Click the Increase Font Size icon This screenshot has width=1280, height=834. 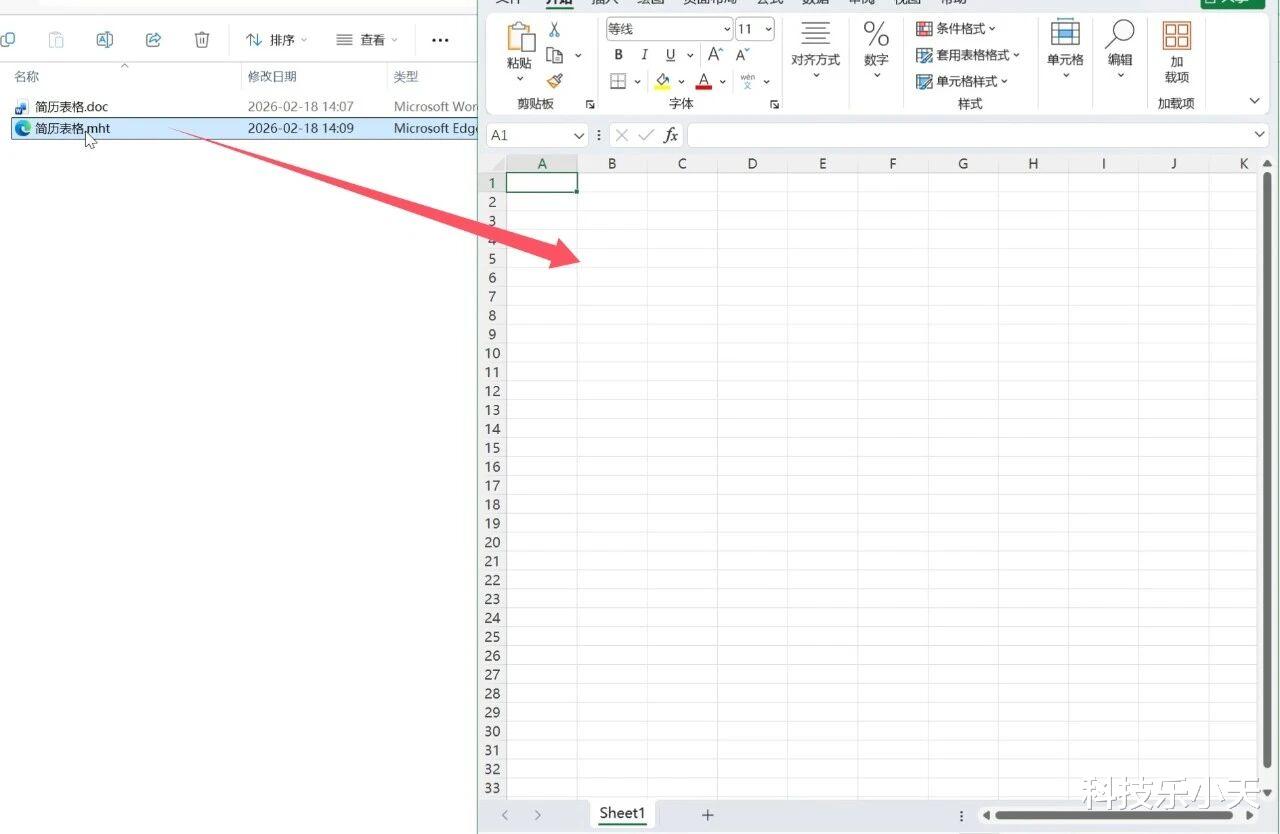pos(715,55)
